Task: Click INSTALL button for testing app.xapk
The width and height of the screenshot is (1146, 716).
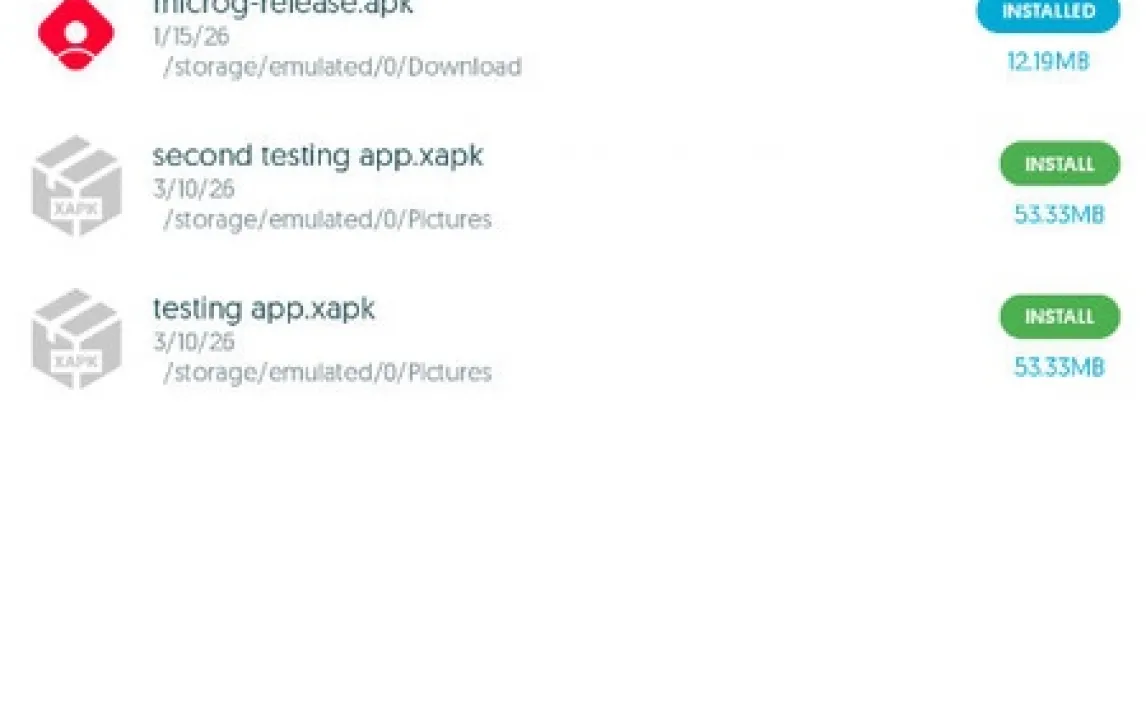Action: pyautogui.click(x=1060, y=316)
